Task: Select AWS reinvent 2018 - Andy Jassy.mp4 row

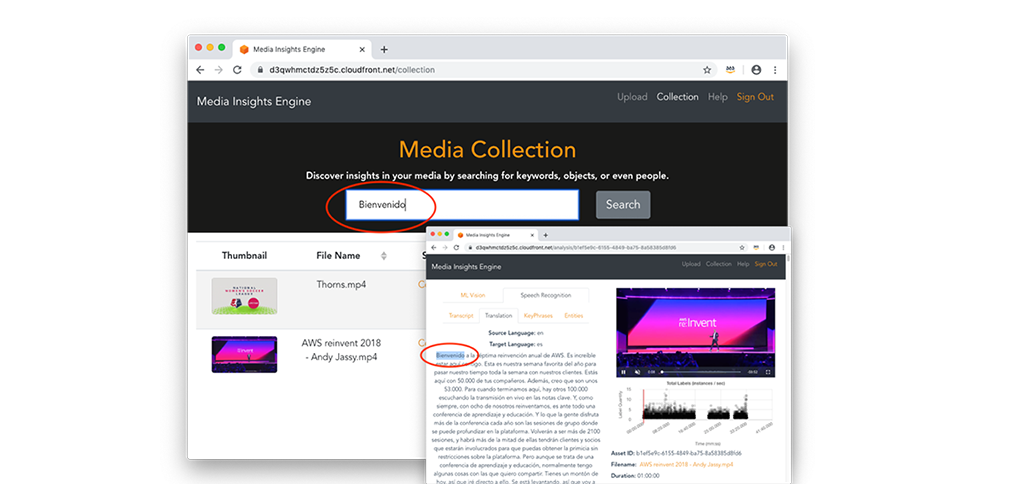Action: coord(341,350)
